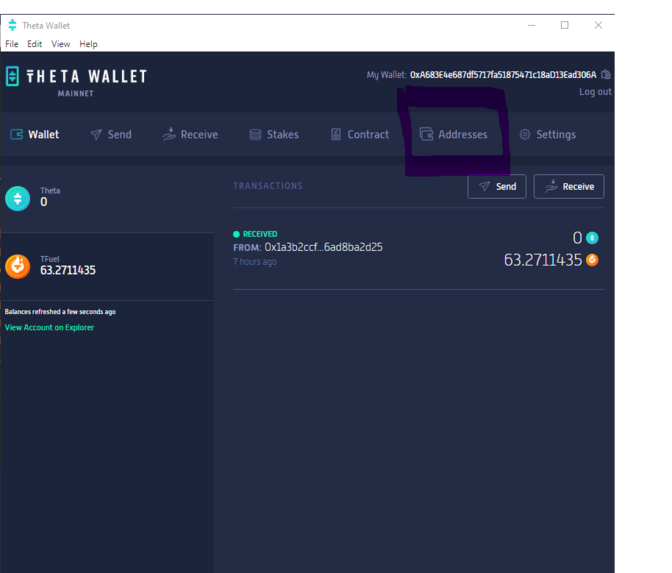672x573 pixels.
Task: Click the Theta coin icon in balances
Action: point(18,198)
